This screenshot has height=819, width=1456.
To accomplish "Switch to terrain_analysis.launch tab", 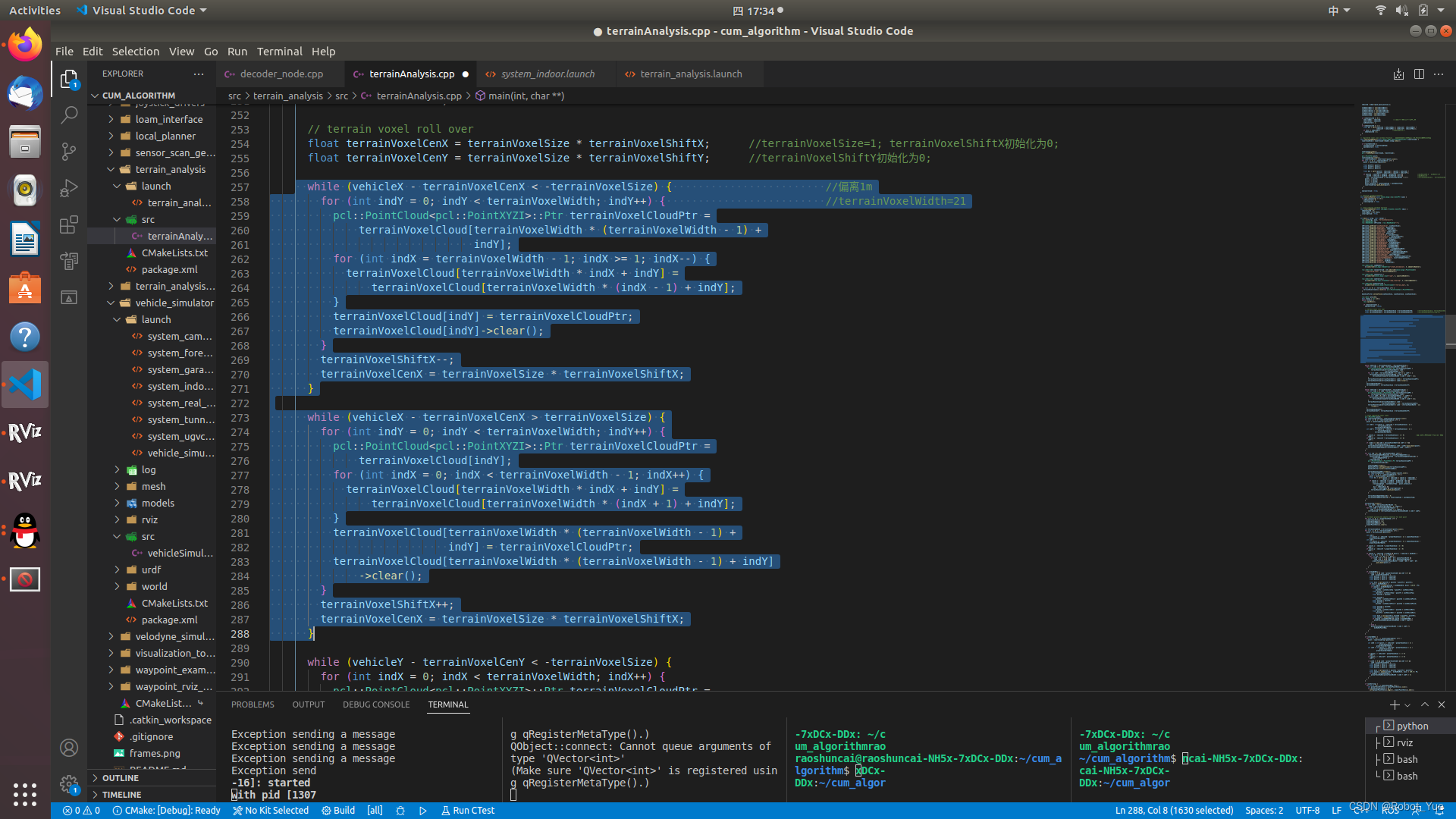I will tap(690, 74).
